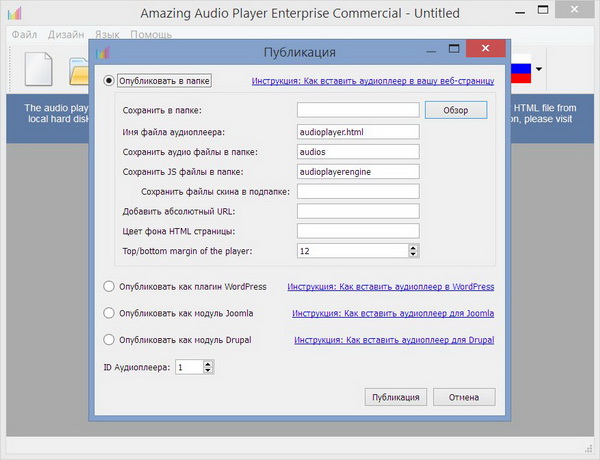Increment the ID Аудиоплеера stepper
The image size is (600, 460).
point(207,364)
